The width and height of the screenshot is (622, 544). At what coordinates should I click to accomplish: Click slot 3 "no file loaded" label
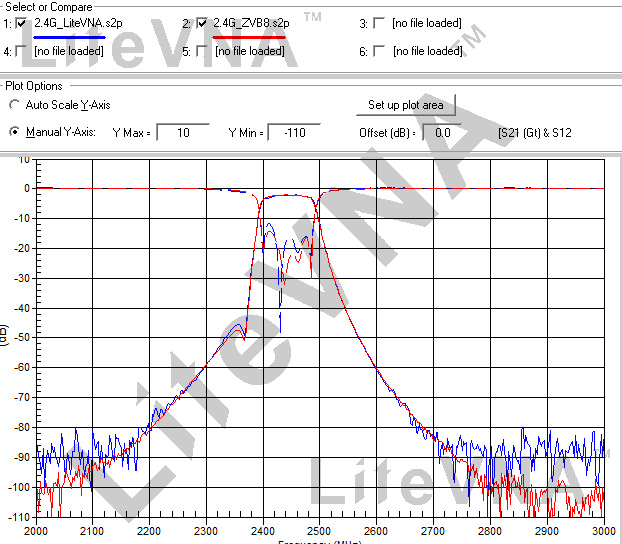pos(427,22)
